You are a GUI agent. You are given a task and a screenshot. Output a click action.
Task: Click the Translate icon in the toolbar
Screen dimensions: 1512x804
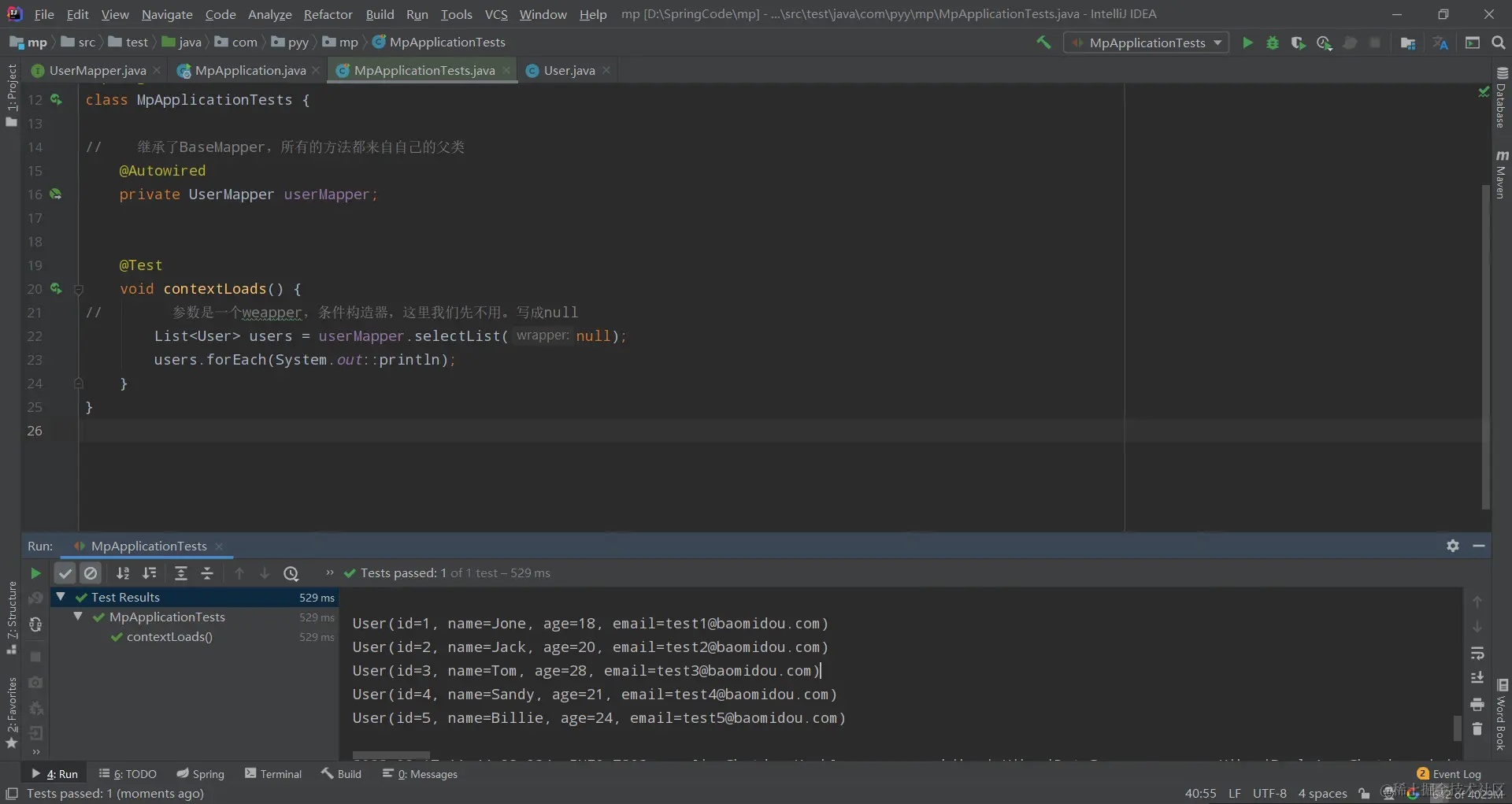pos(1440,43)
